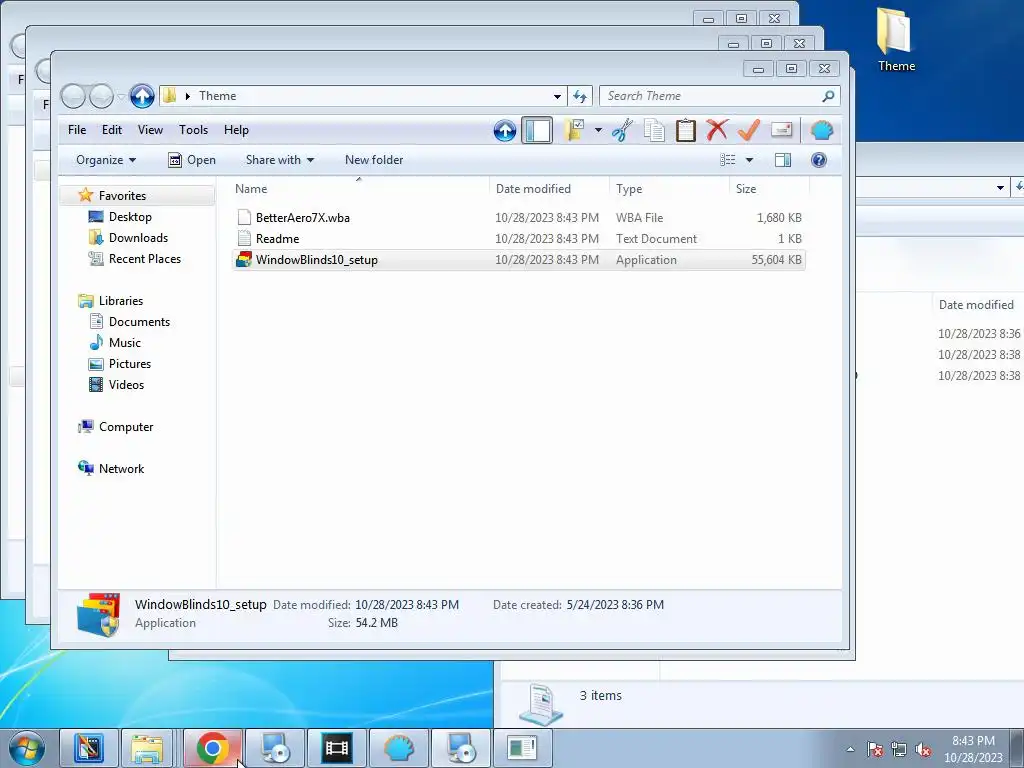Click the Classic Shell taskbar icon

pos(399,748)
